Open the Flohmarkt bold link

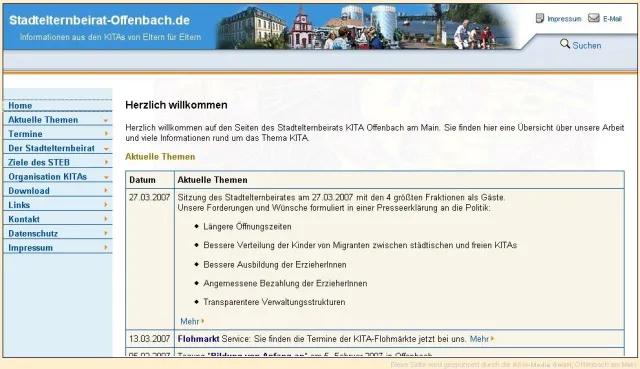tap(198, 339)
